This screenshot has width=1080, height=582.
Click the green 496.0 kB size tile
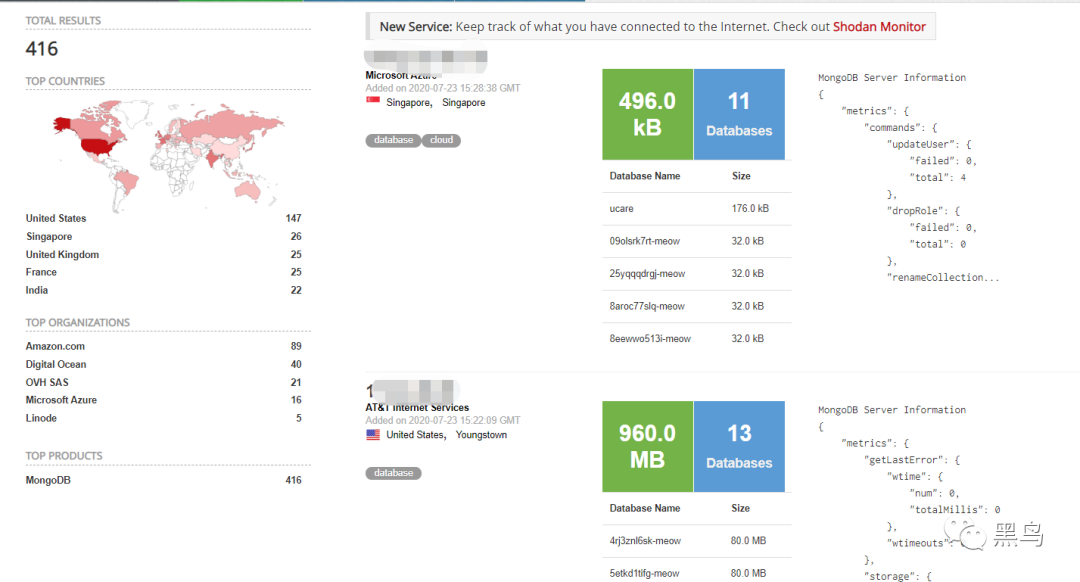pyautogui.click(x=647, y=114)
